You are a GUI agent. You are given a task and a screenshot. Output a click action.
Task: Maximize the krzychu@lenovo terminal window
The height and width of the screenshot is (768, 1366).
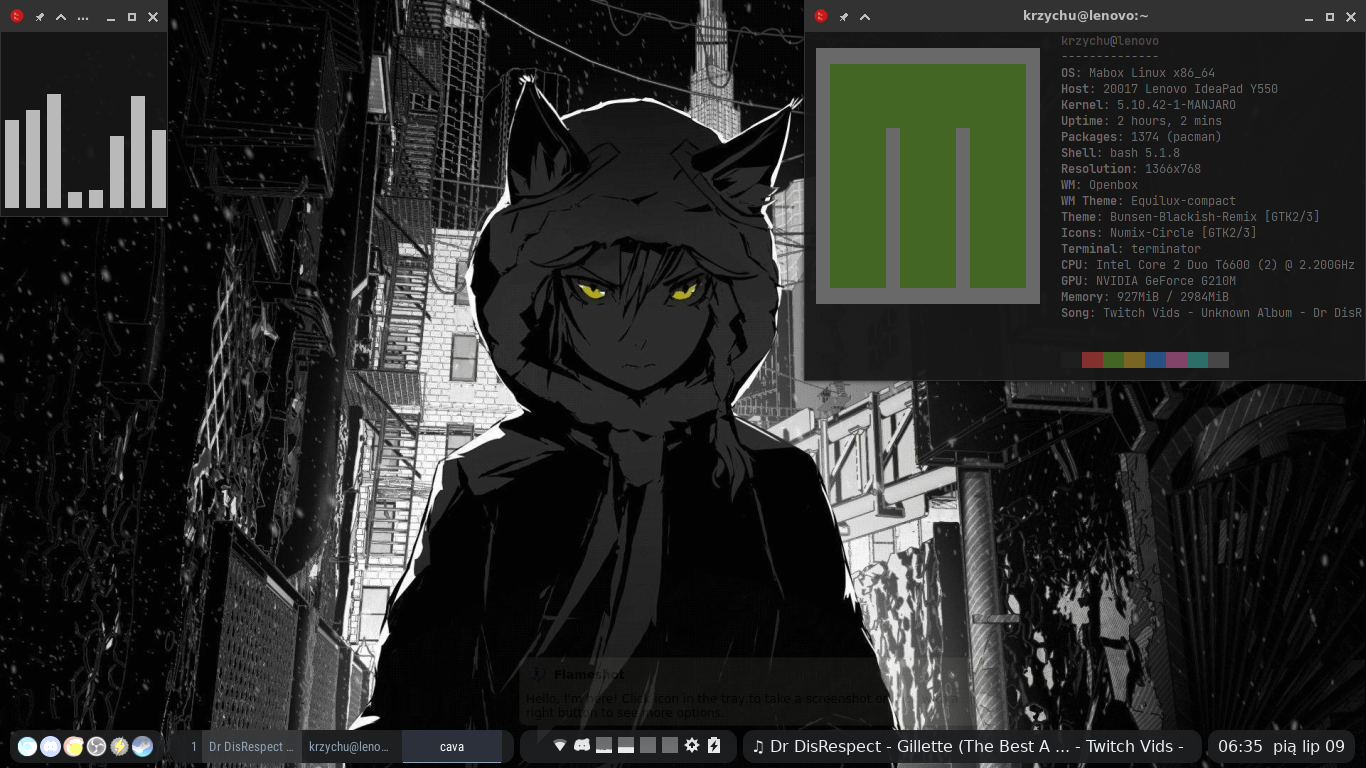tap(1329, 17)
